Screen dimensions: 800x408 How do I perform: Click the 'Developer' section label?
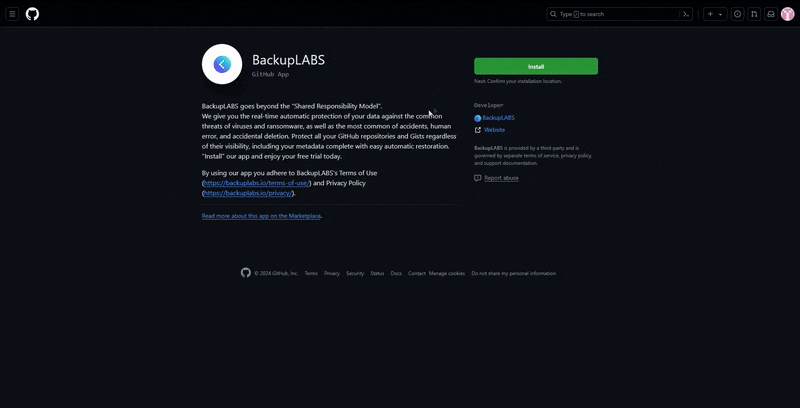[488, 105]
